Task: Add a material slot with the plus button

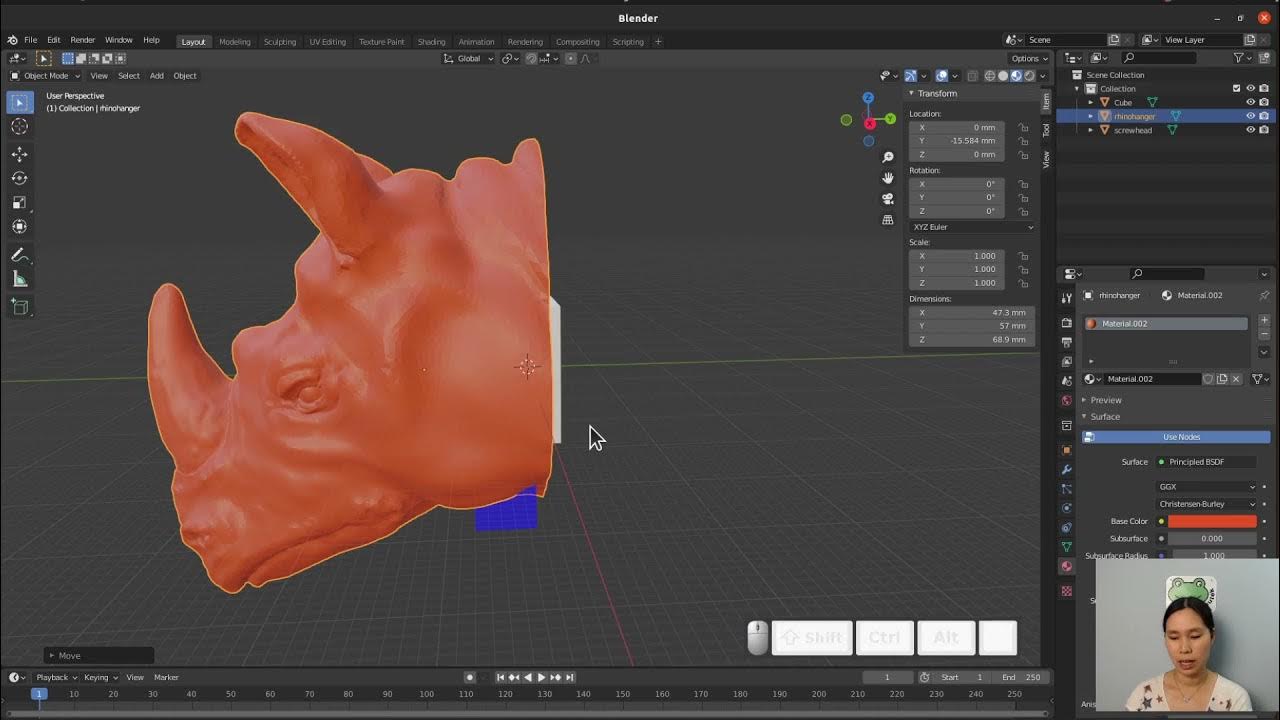Action: click(x=1264, y=320)
